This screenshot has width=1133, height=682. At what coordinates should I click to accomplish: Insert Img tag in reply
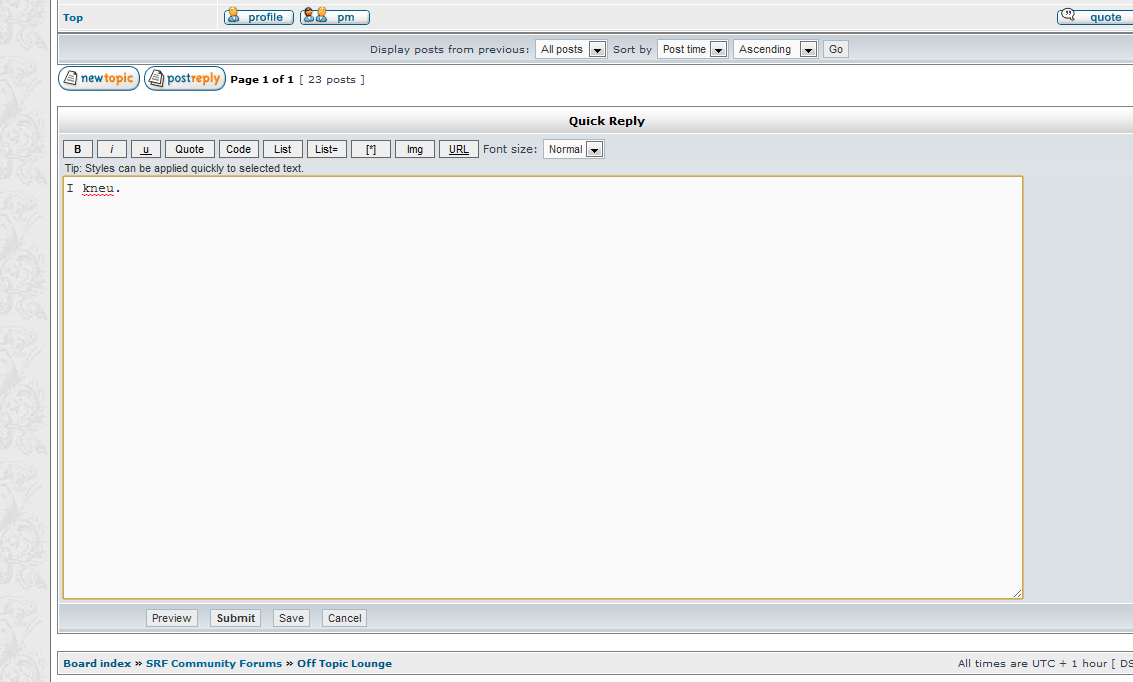click(x=415, y=149)
